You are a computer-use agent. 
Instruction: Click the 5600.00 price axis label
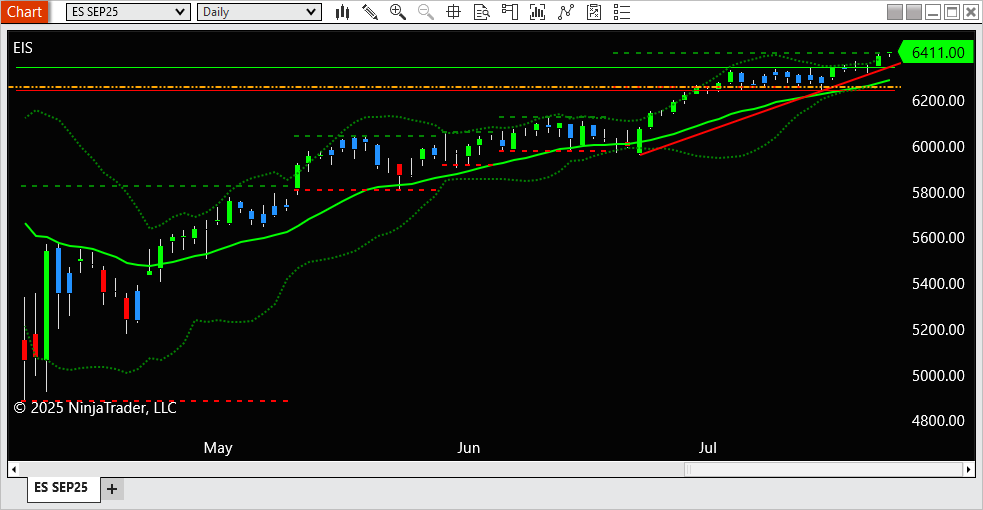click(x=938, y=238)
